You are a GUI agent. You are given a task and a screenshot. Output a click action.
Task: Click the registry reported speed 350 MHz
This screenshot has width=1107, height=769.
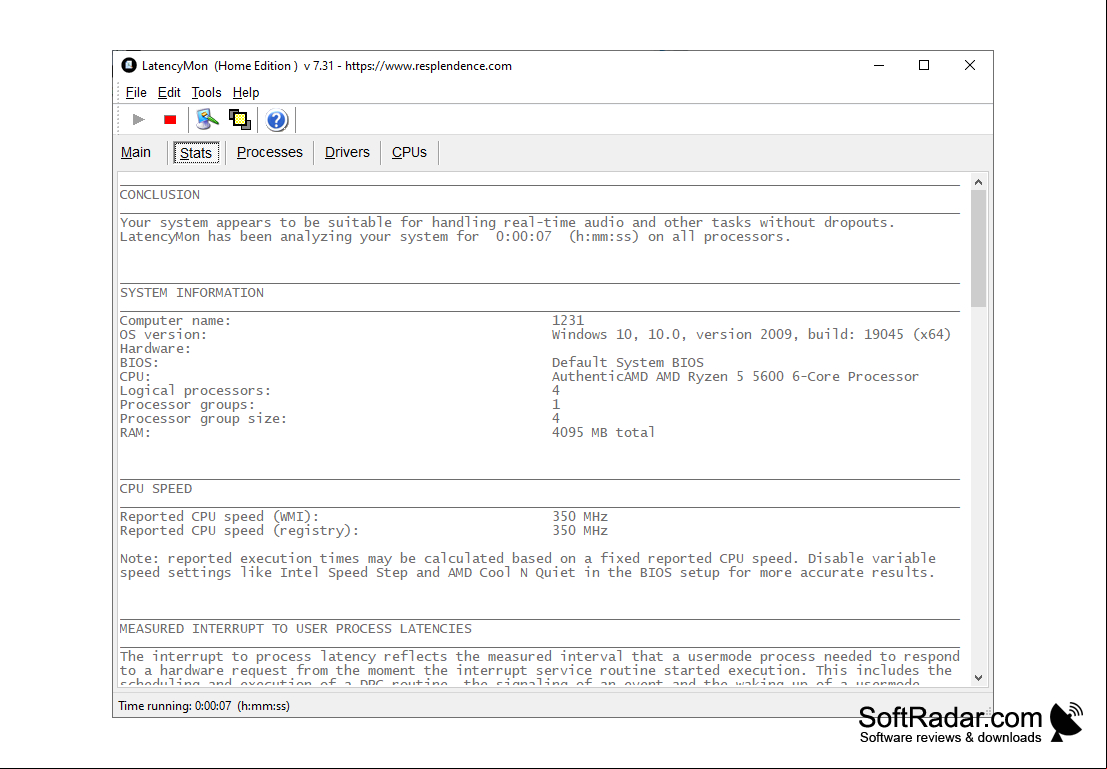580,531
